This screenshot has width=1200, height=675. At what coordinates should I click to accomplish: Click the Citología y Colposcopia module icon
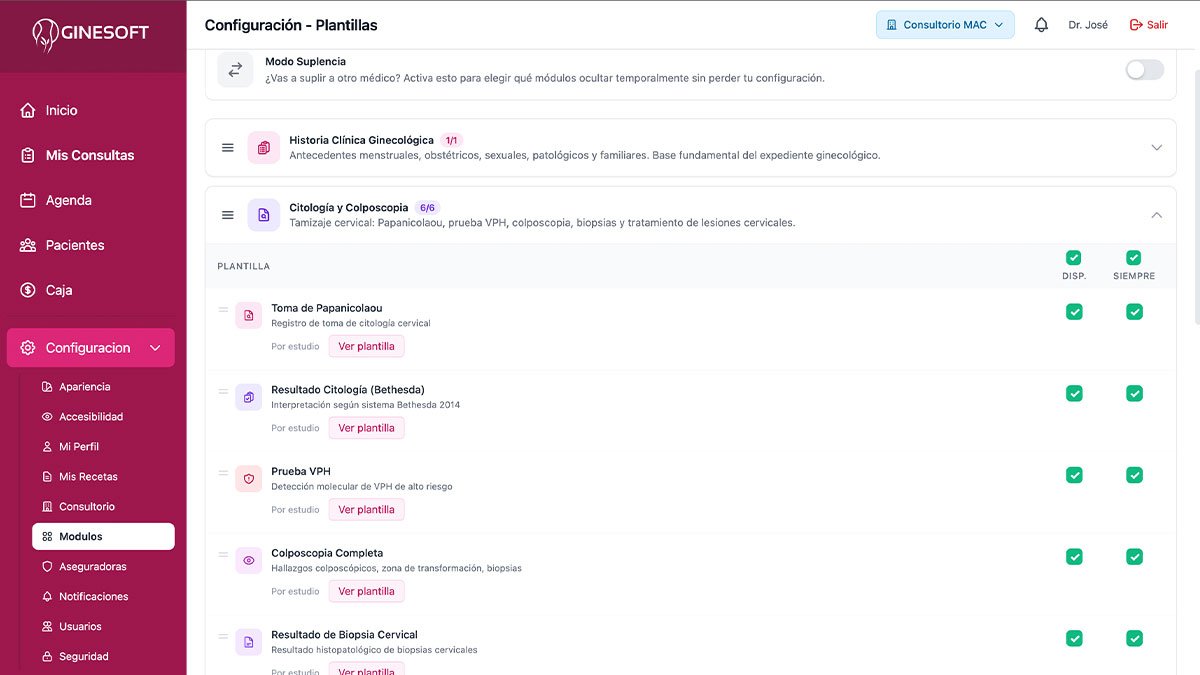(x=264, y=215)
